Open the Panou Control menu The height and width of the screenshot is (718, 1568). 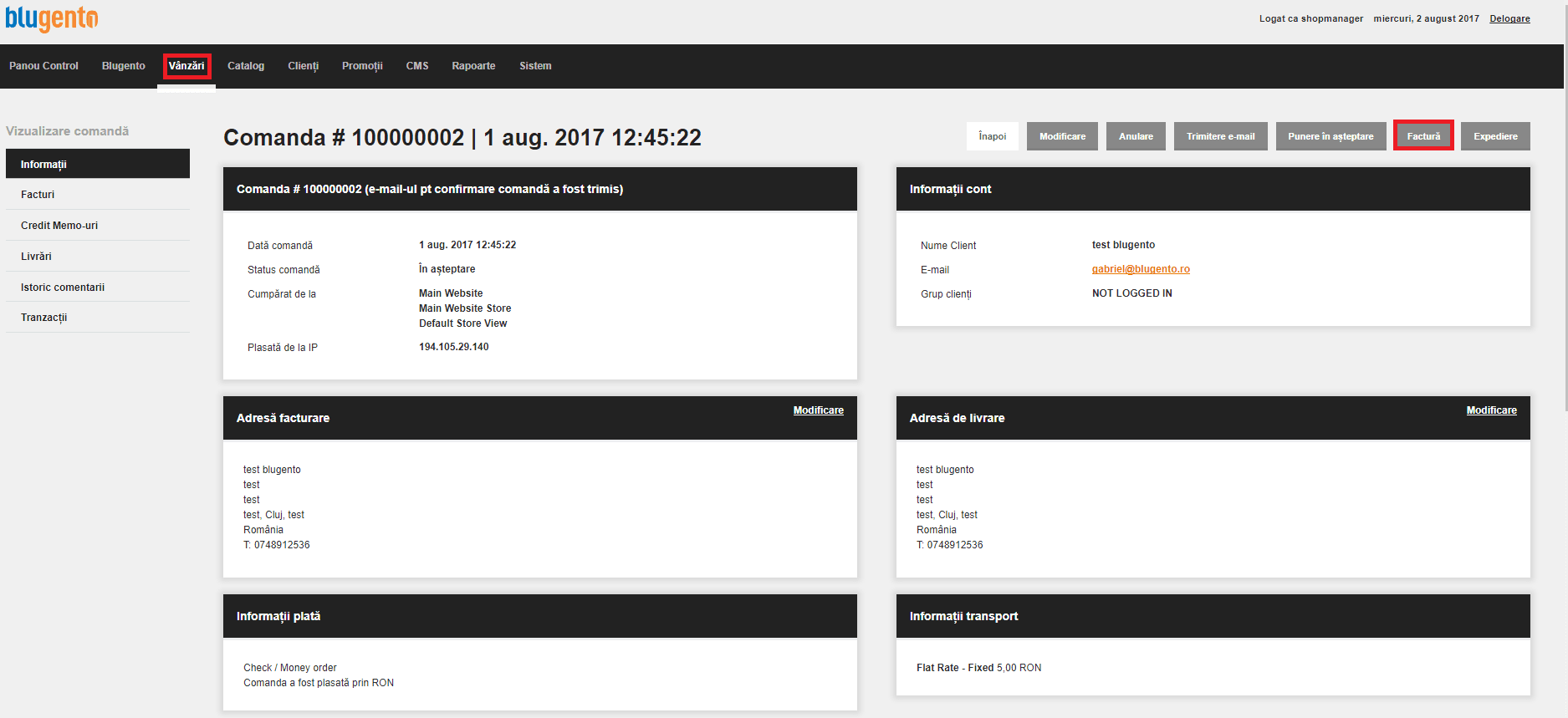point(43,66)
